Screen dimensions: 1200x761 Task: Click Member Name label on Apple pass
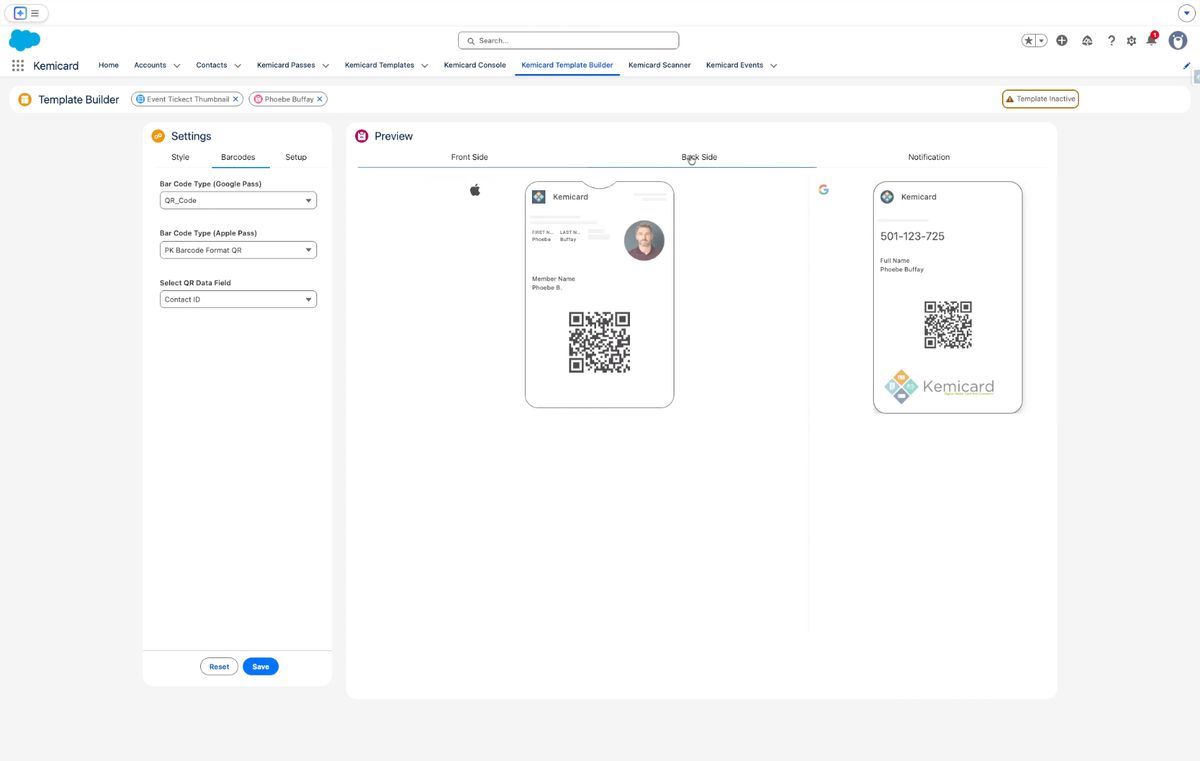point(553,279)
